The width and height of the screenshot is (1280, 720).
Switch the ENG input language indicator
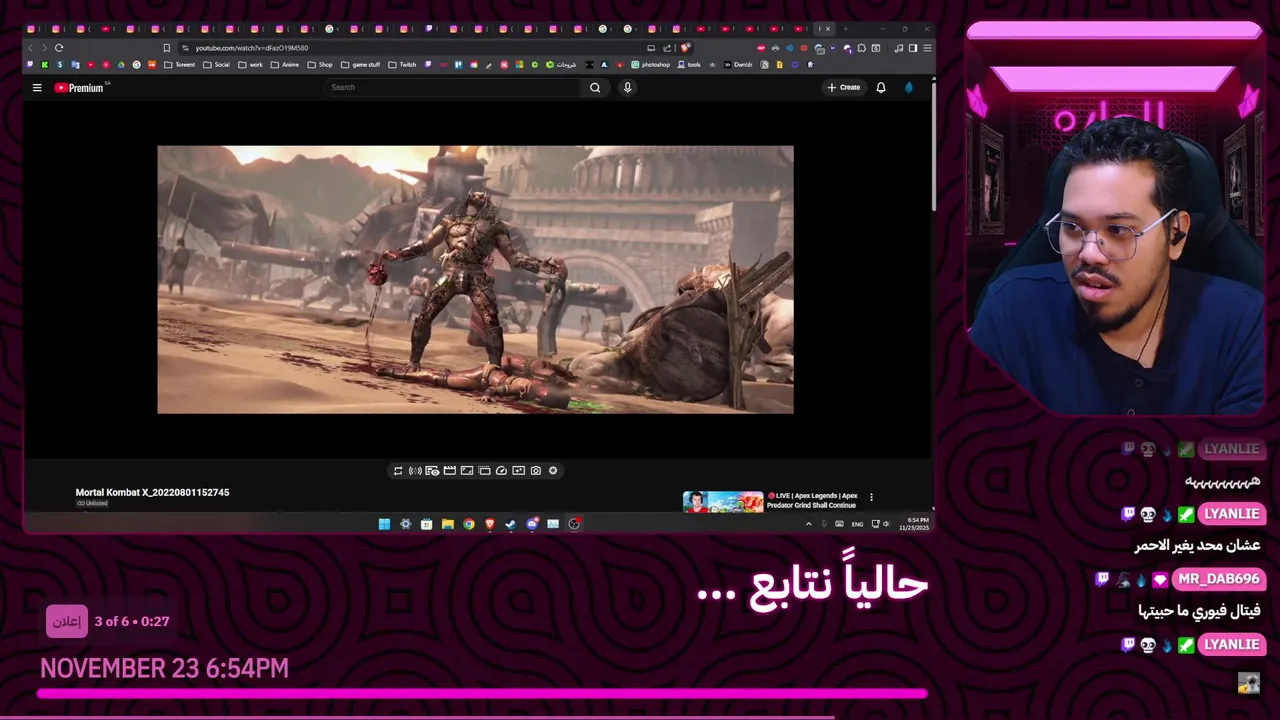pyautogui.click(x=857, y=524)
